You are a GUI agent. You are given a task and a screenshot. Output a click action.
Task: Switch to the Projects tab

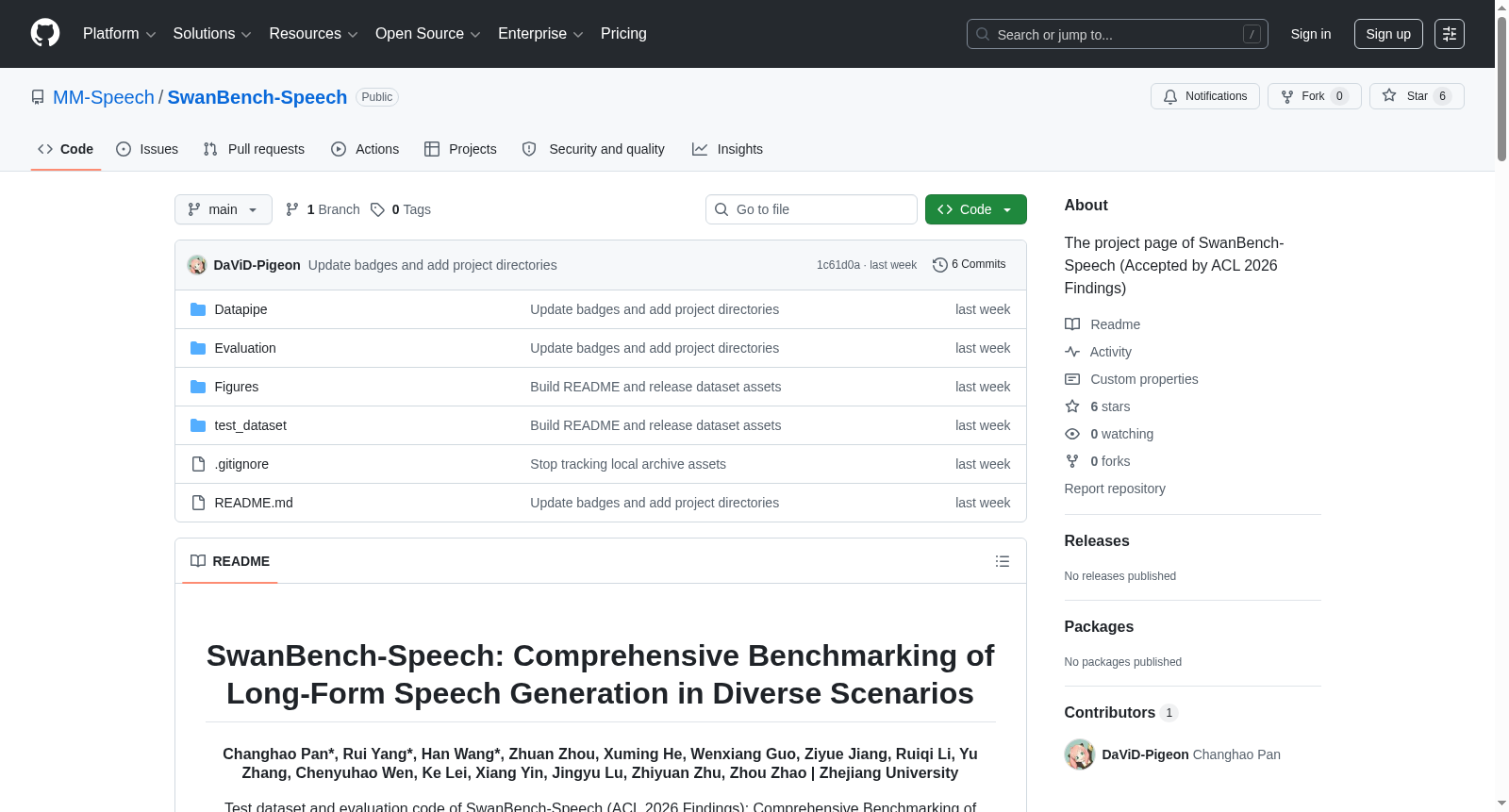[460, 149]
